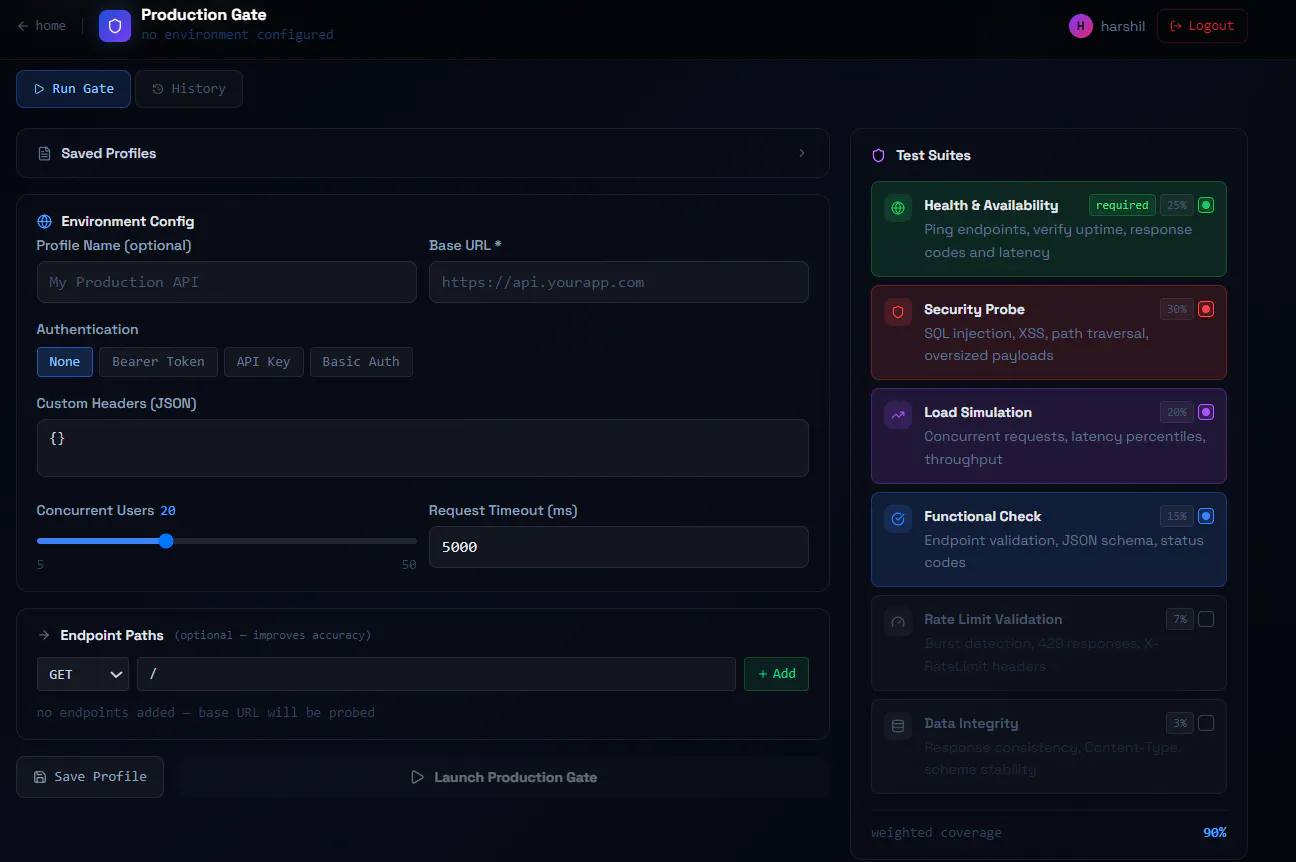Click the 'no environment configured' subtitle
The width and height of the screenshot is (1296, 862).
tap(237, 35)
